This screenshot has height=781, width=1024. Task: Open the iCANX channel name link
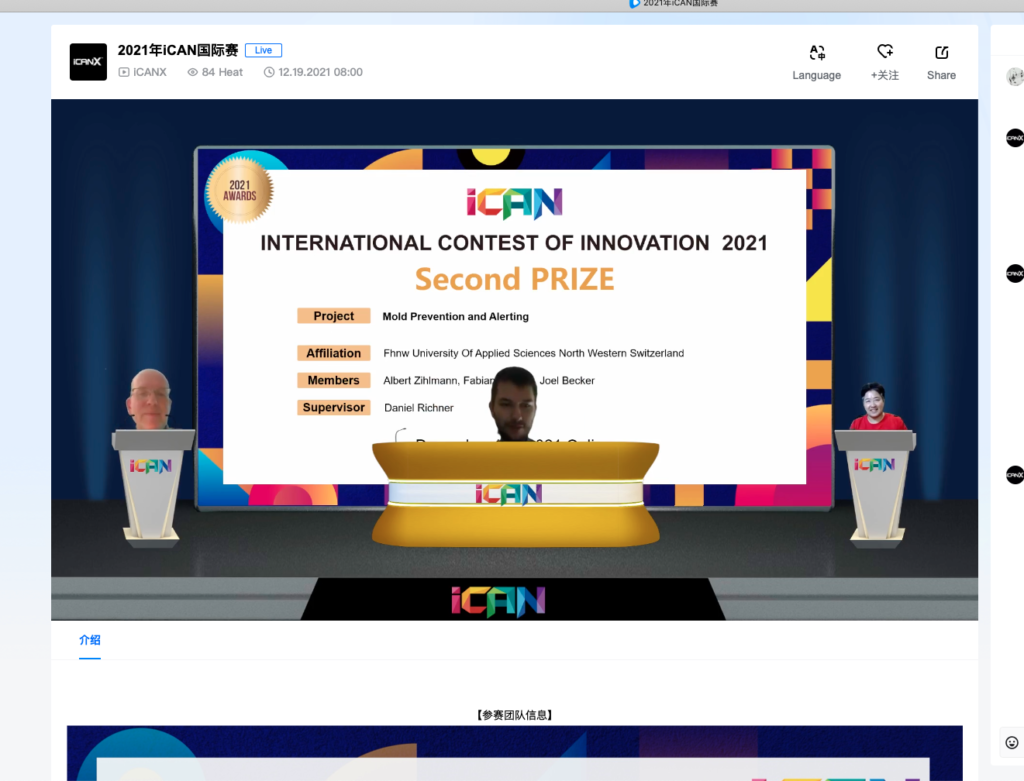click(x=150, y=72)
